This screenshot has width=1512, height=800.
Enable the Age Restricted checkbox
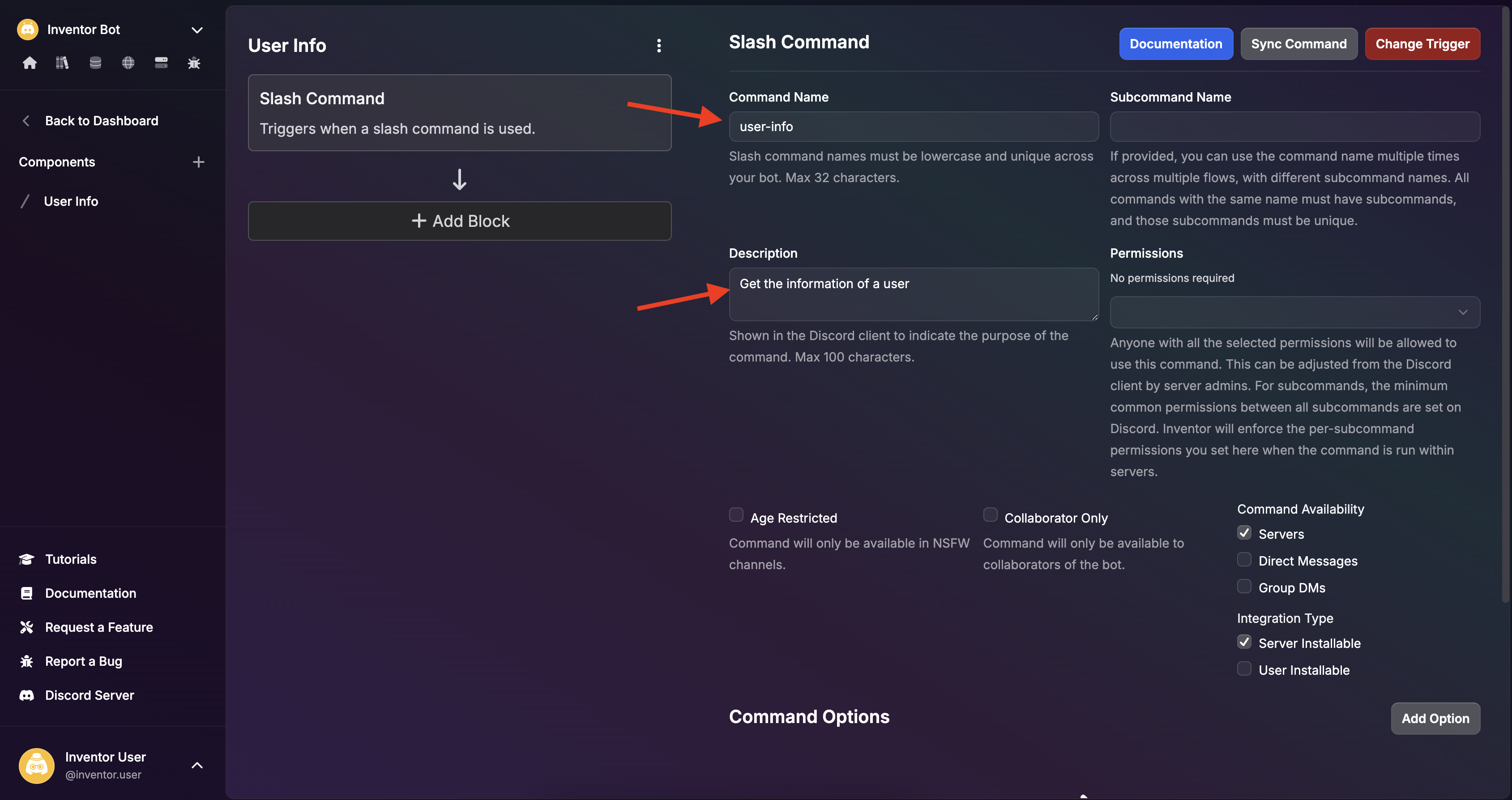(736, 515)
